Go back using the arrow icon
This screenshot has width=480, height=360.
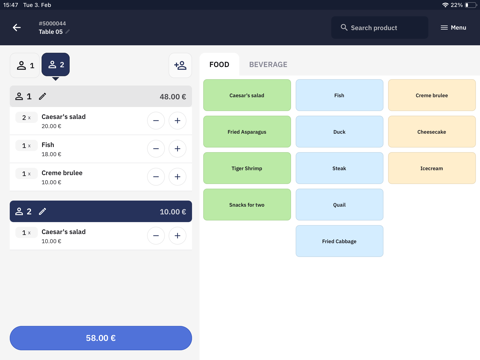point(17,28)
